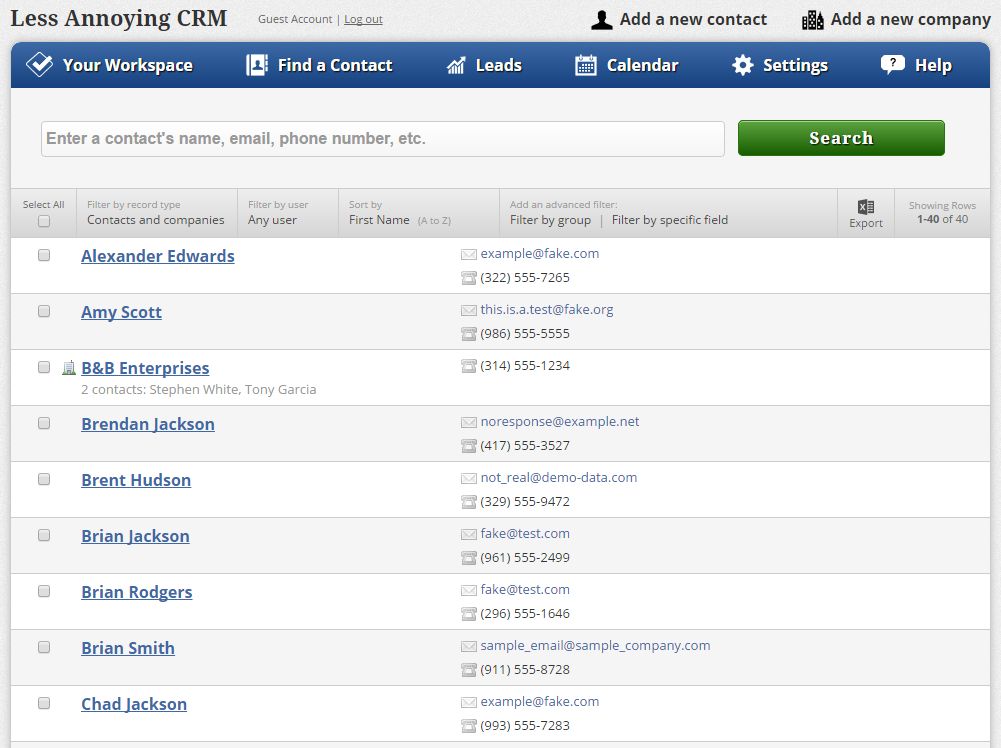This screenshot has height=748, width=1001.
Task: Click the Excel Export icon
Action: pos(866,207)
